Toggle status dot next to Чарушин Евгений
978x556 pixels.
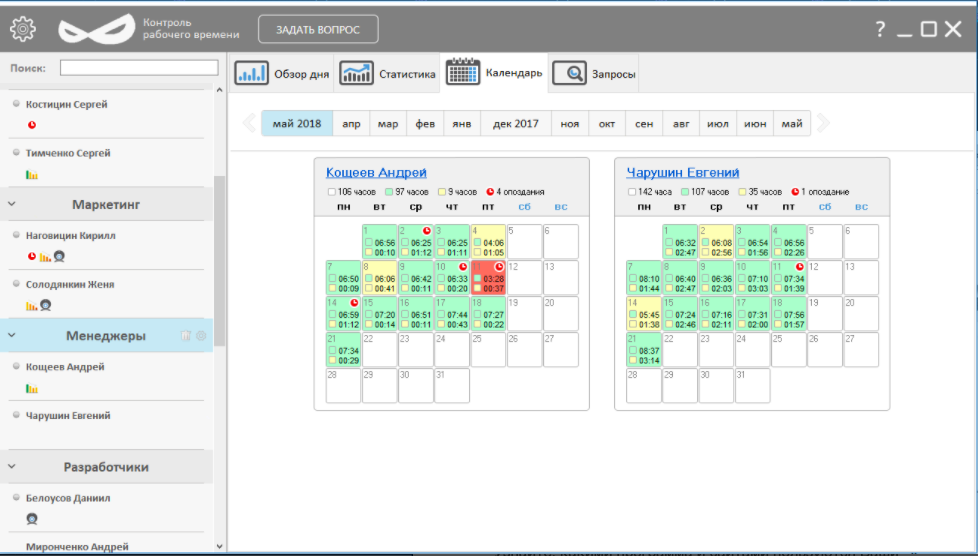point(17,414)
